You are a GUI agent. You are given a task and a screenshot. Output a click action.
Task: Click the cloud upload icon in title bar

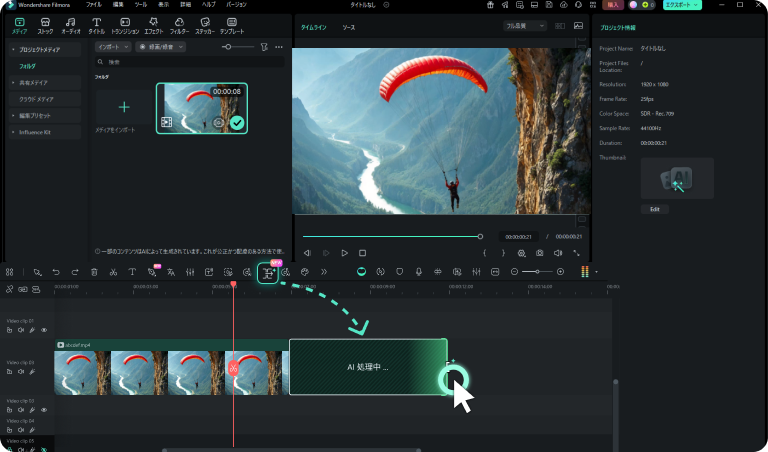[564, 5]
